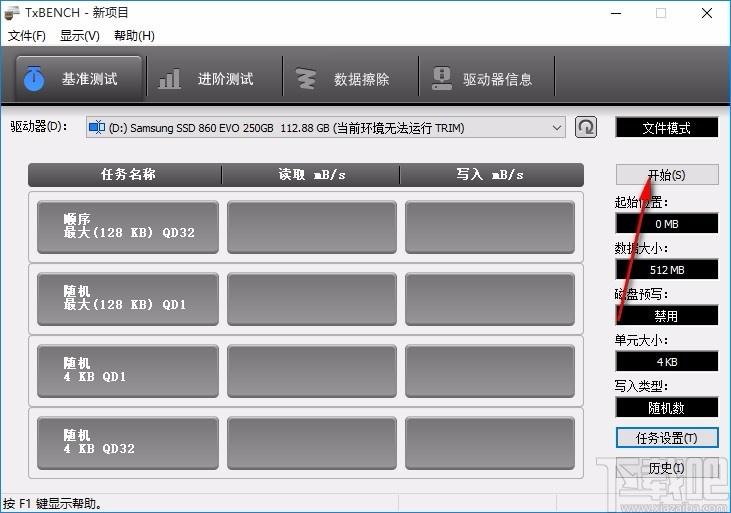Close the TxBENCH window
The image size is (731, 513).
point(707,14)
